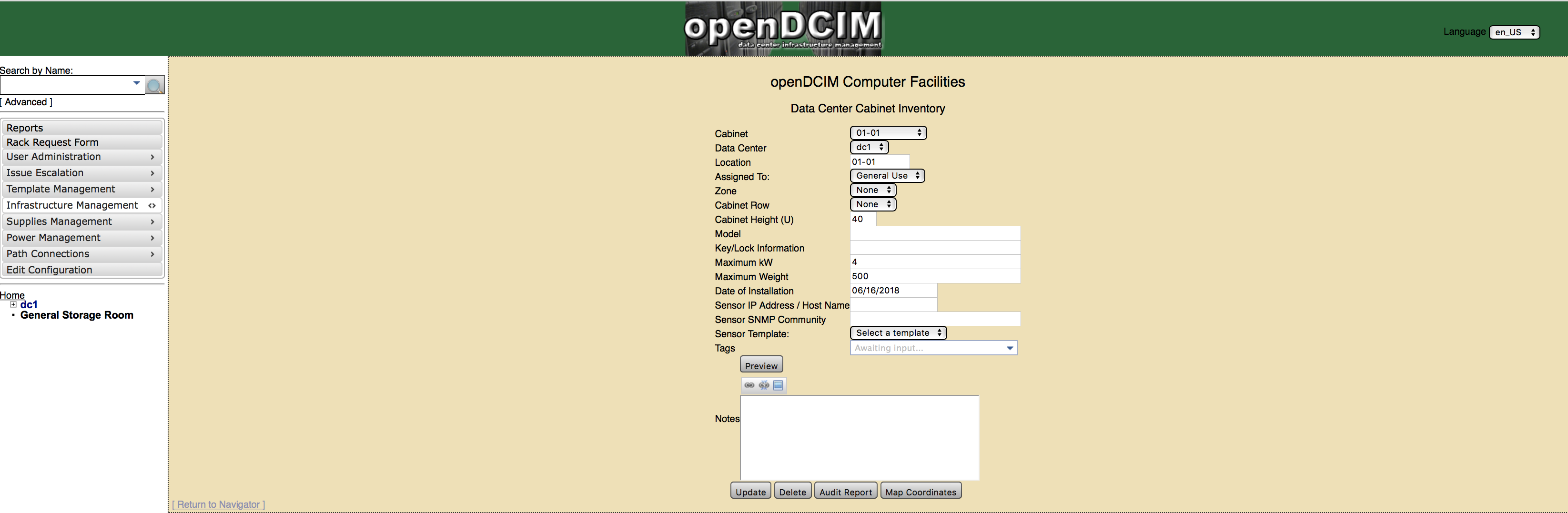Viewport: 1568px width, 513px height.
Task: Open the Cabinet 01-01 dropdown
Action: pos(888,133)
